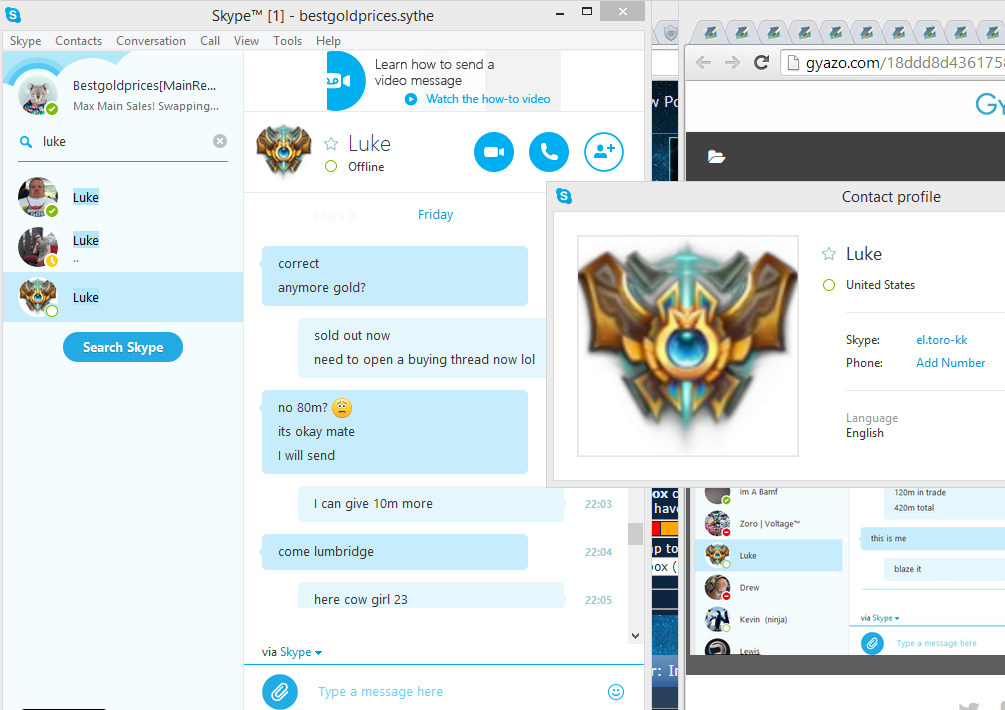Expand the via Skype dropdown
Image resolution: width=1005 pixels, height=710 pixels.
click(301, 652)
